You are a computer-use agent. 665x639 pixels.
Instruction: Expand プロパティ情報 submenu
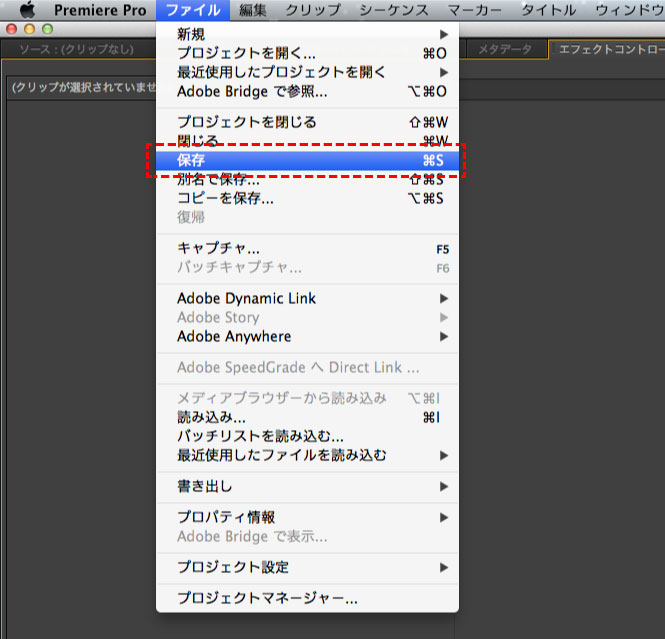tap(307, 517)
